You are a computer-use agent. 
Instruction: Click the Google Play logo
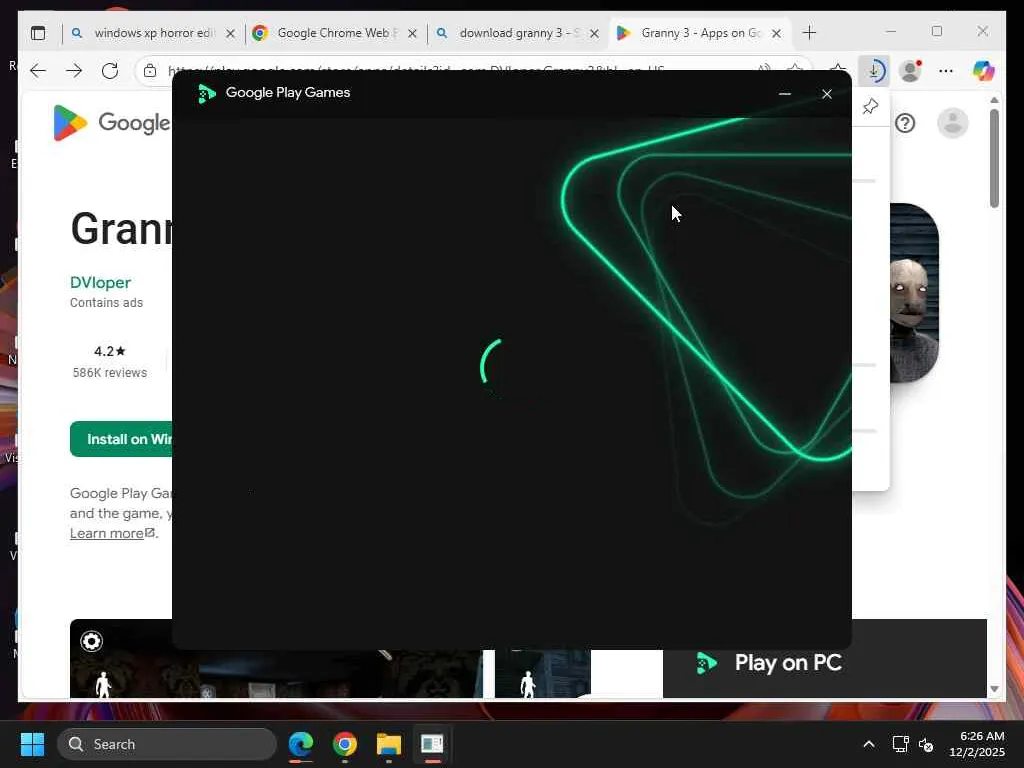(x=112, y=123)
